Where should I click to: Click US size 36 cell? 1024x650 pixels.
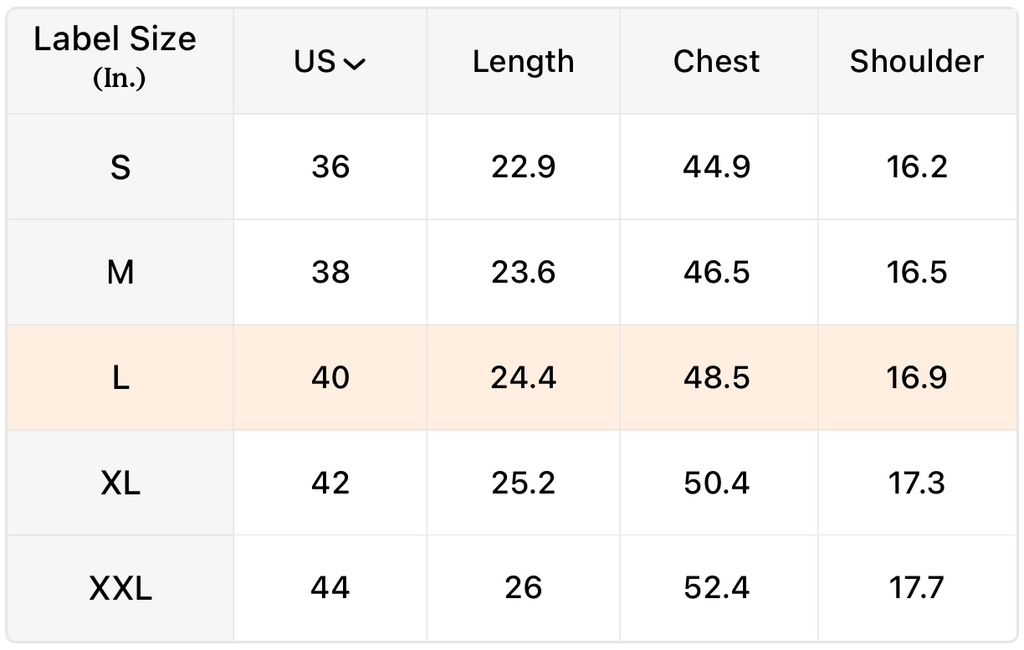tap(330, 167)
